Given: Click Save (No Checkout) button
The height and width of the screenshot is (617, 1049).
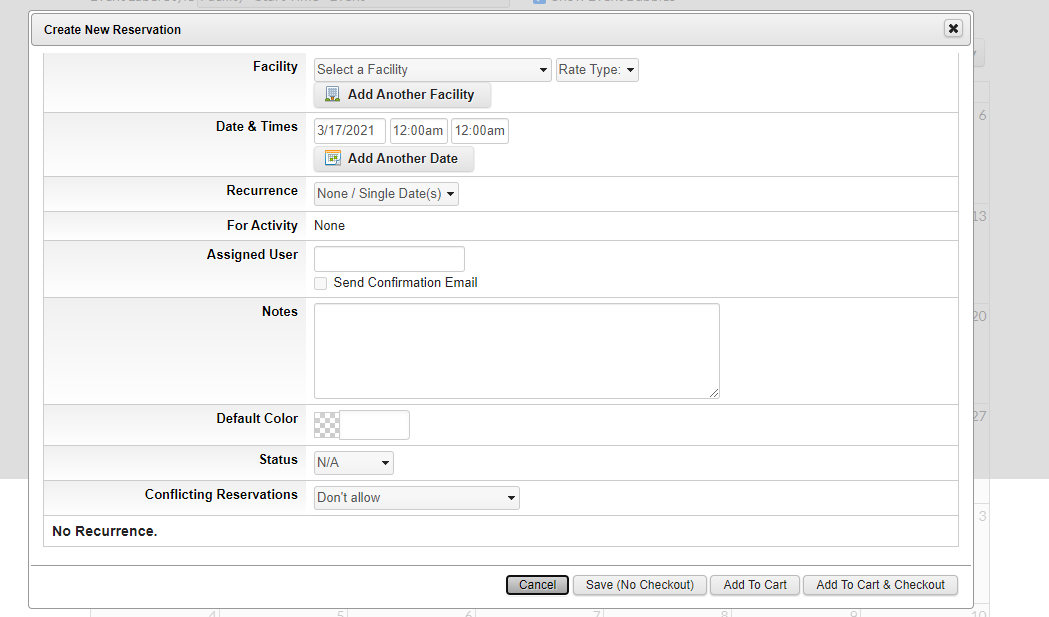Looking at the screenshot, I should pos(640,585).
